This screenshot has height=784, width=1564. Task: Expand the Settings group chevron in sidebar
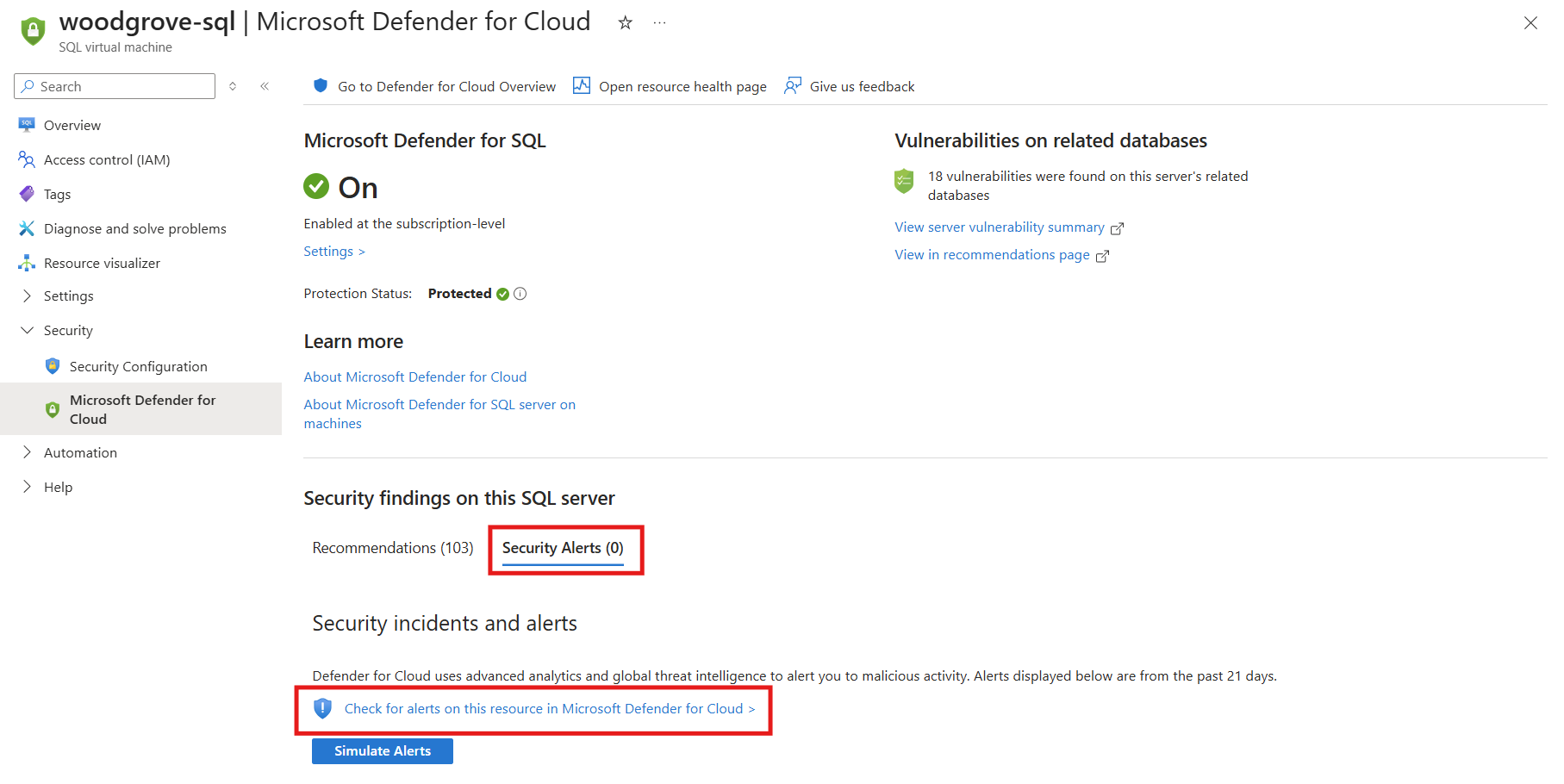click(x=27, y=296)
